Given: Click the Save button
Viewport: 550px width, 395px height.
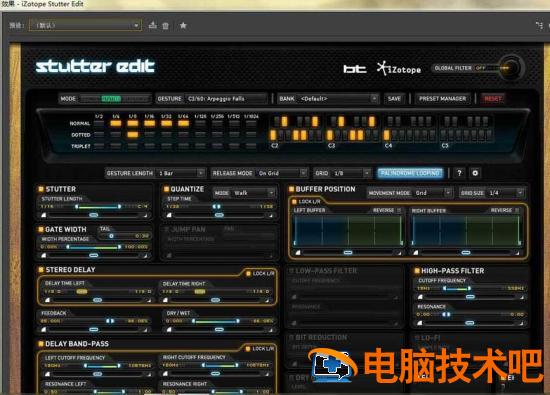Looking at the screenshot, I should [394, 99].
